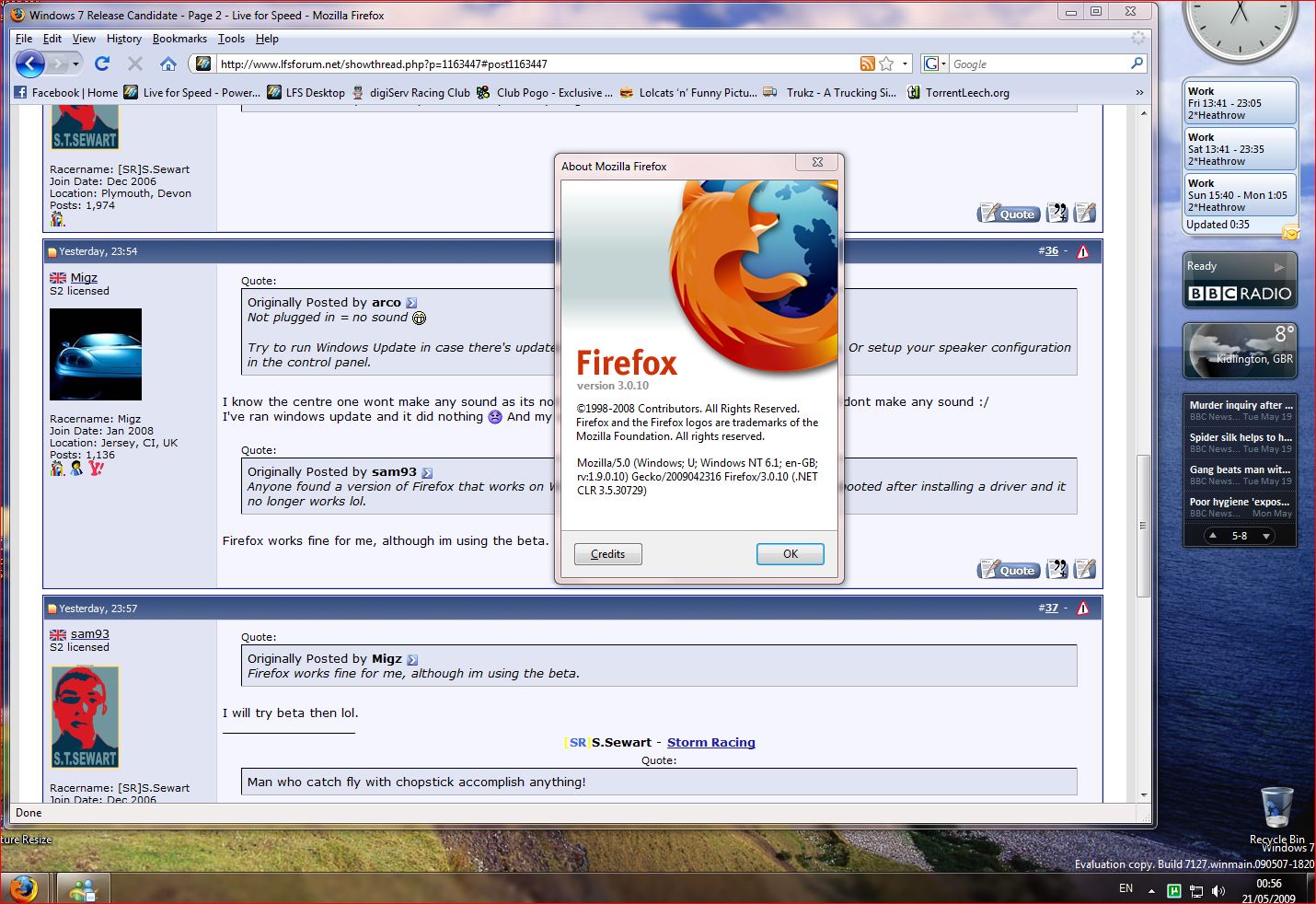Click Credits in About Mozilla Firefox dialog
This screenshot has width=1316, height=904.
tap(607, 554)
